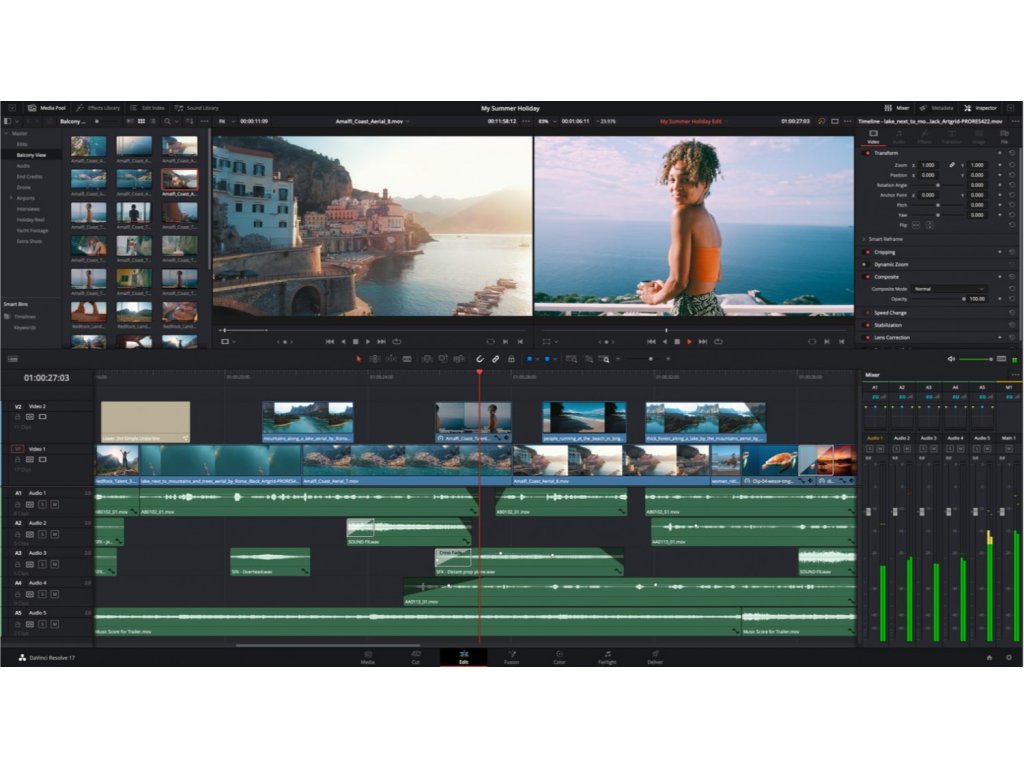
Task: Open the Fairlight page tab
Action: pyautogui.click(x=607, y=657)
